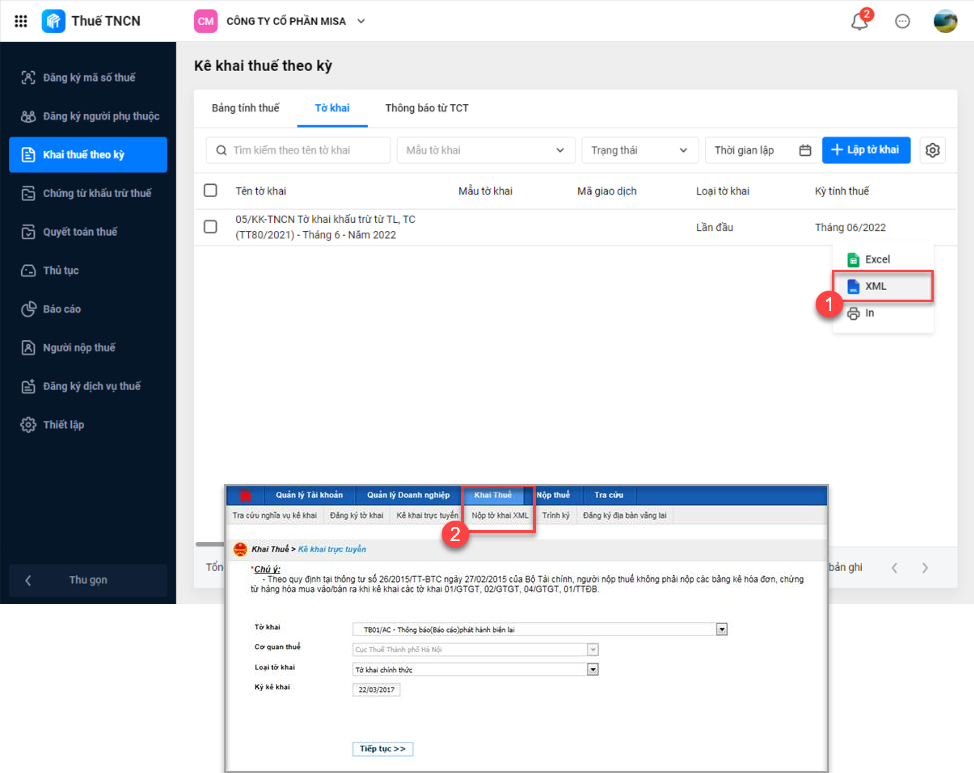The width and height of the screenshot is (974, 773).
Task: Open Nộp tờ khai XML submenu
Action: (500, 515)
